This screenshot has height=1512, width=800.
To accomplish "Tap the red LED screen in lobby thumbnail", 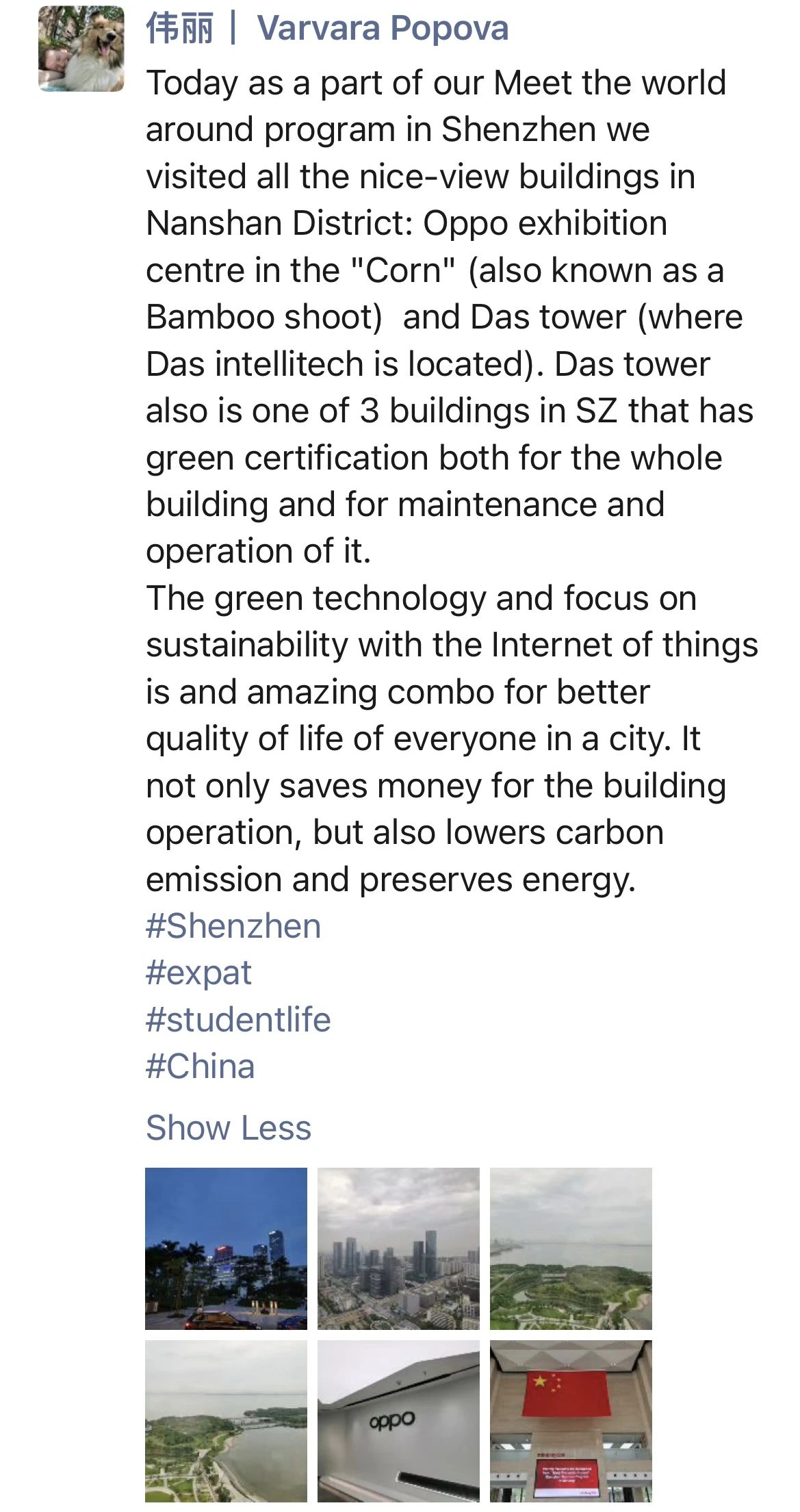I will (x=568, y=1476).
